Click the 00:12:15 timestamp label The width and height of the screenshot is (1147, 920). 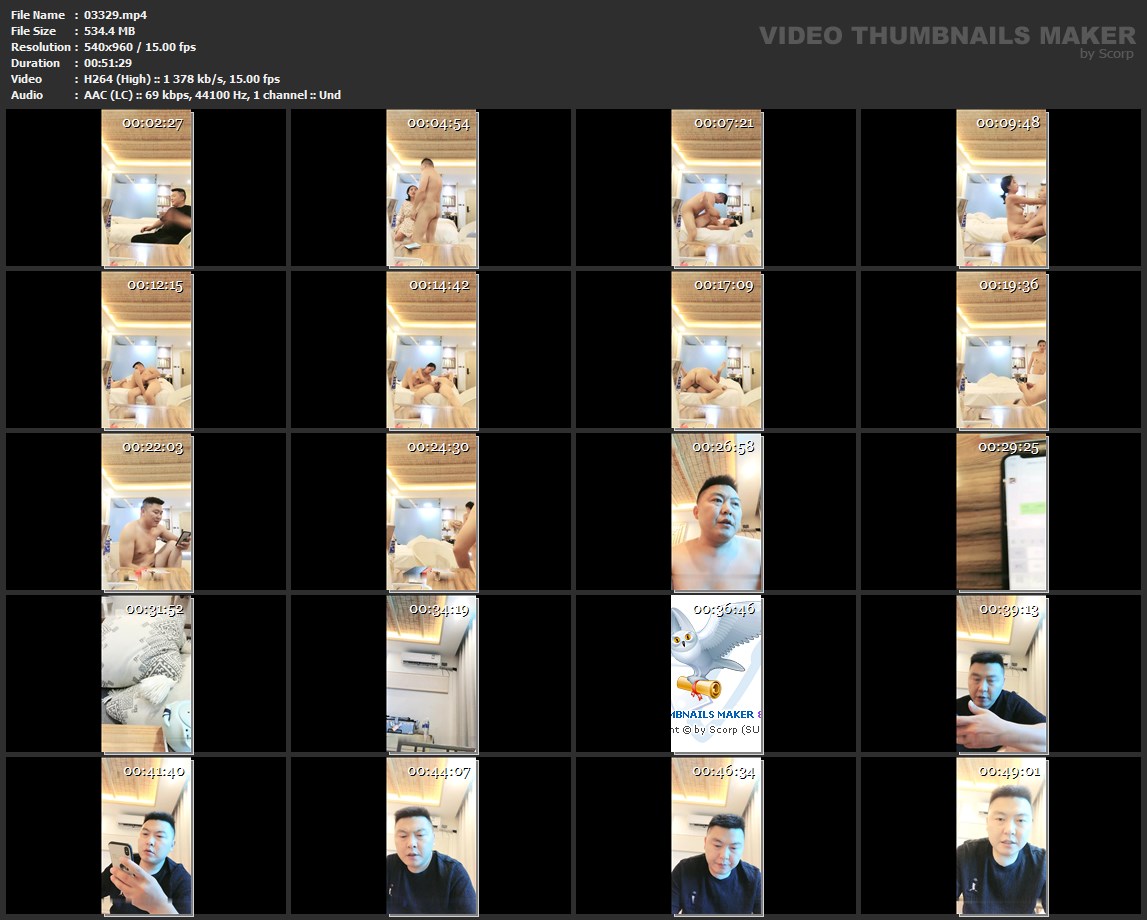(154, 285)
